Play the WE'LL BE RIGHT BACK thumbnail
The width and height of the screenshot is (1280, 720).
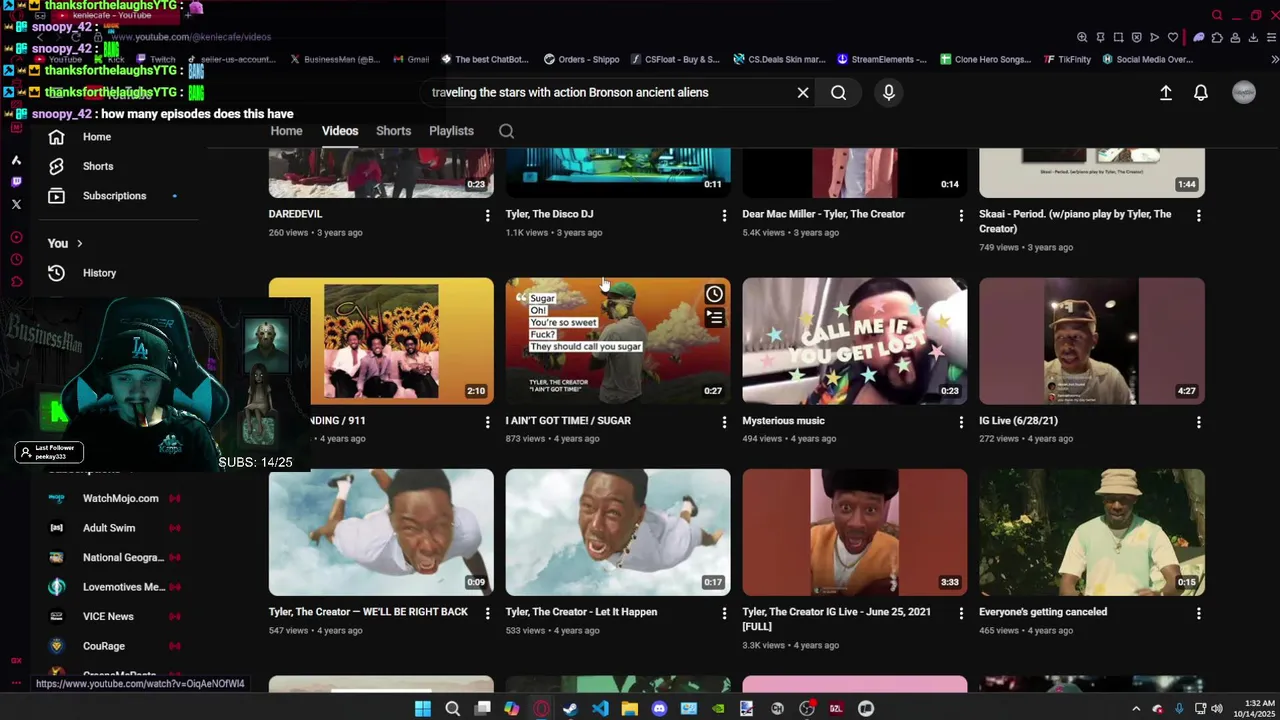coord(381,532)
